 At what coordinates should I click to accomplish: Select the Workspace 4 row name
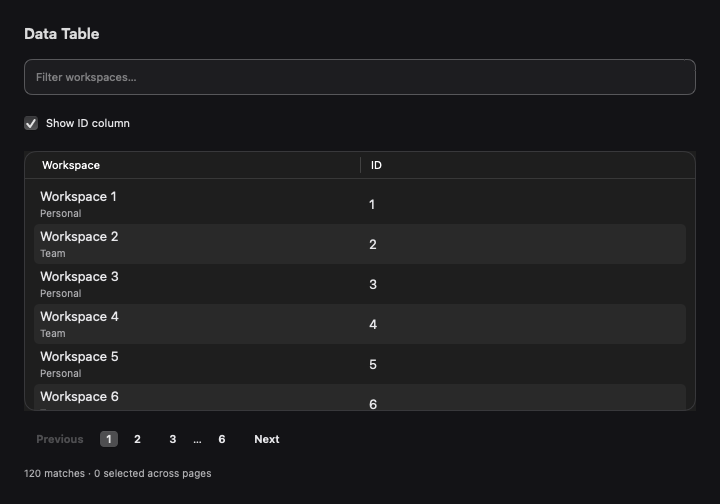79,316
